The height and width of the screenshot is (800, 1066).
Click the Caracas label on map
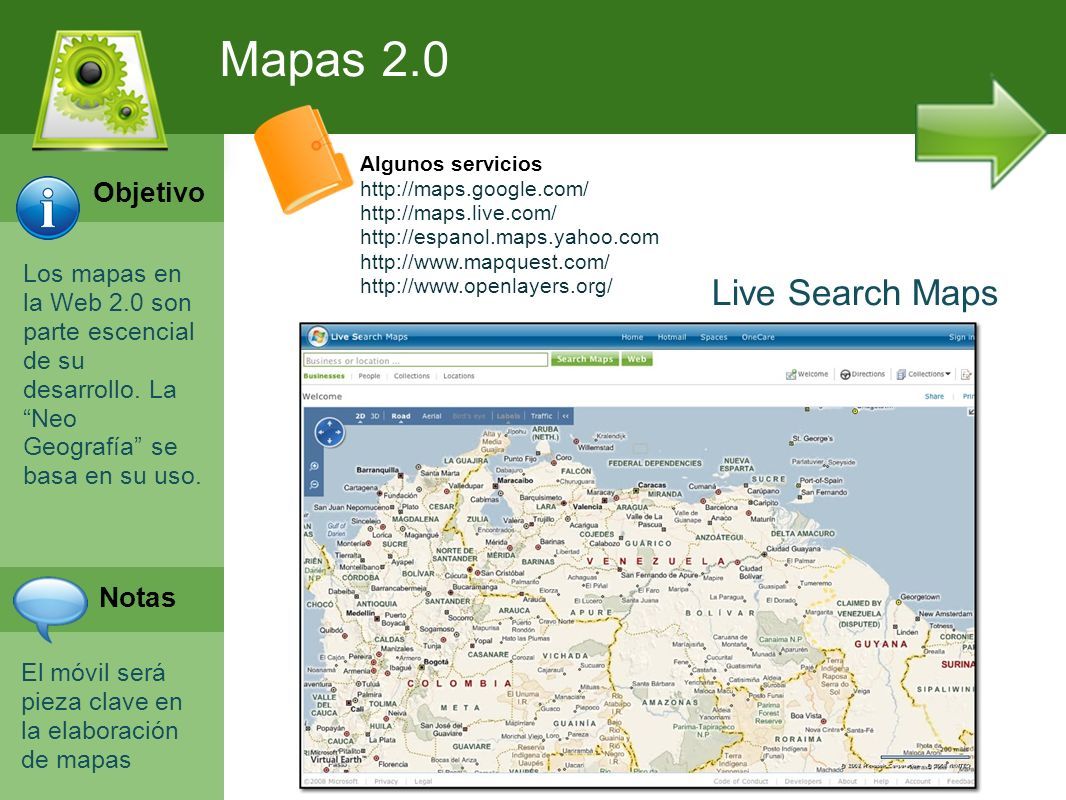(x=651, y=485)
